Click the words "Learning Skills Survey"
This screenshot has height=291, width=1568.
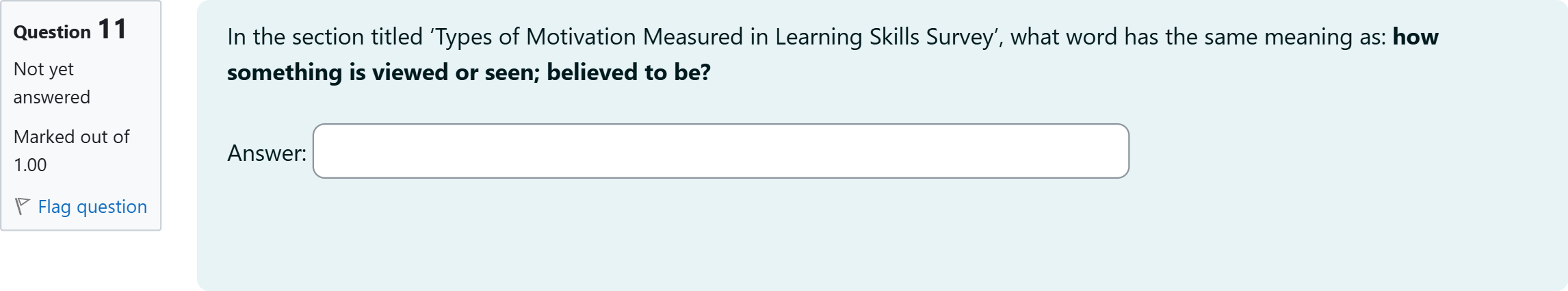[x=884, y=37]
